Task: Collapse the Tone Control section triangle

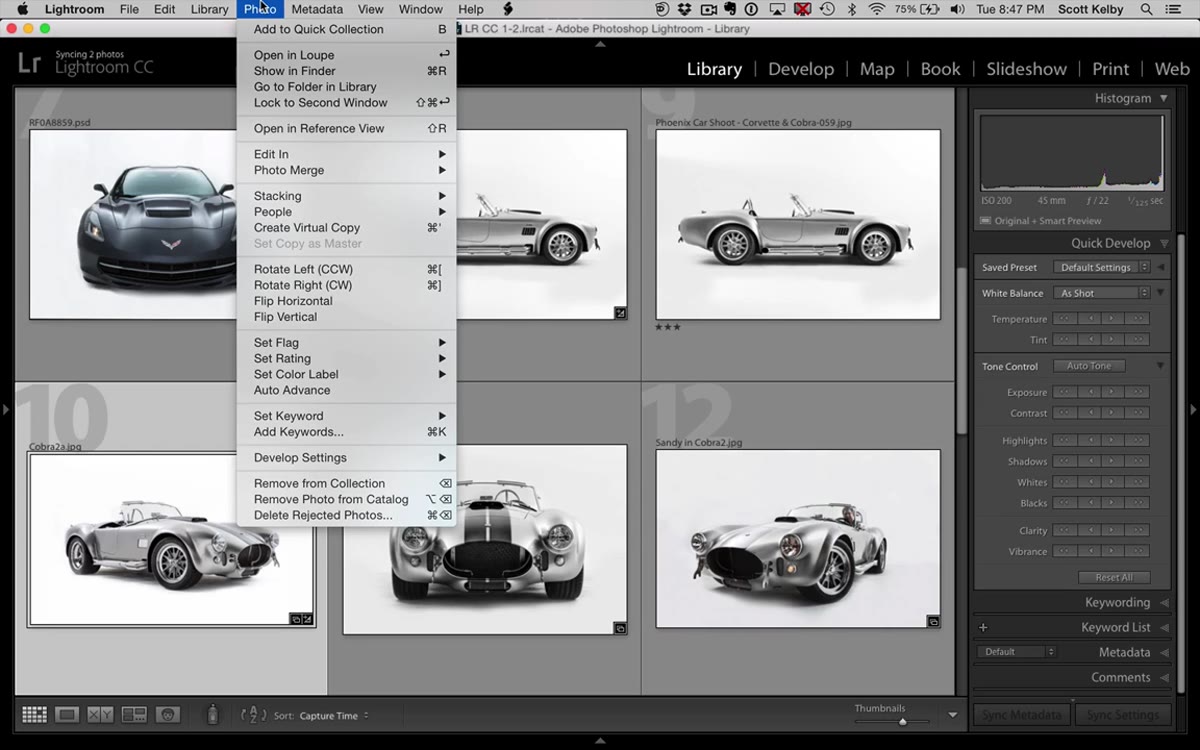Action: (x=1160, y=366)
